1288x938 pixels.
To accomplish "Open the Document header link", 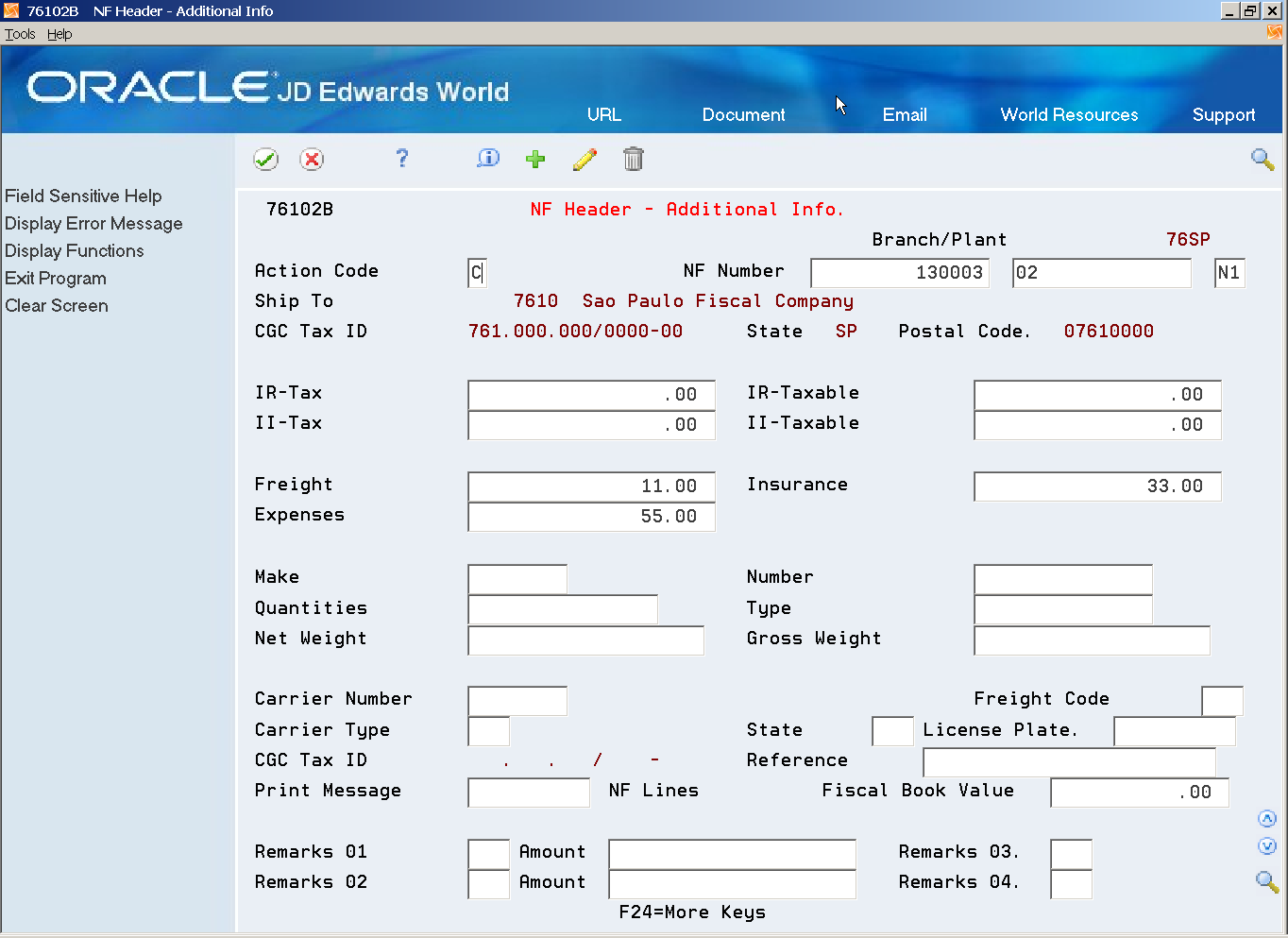I will pyautogui.click(x=744, y=114).
